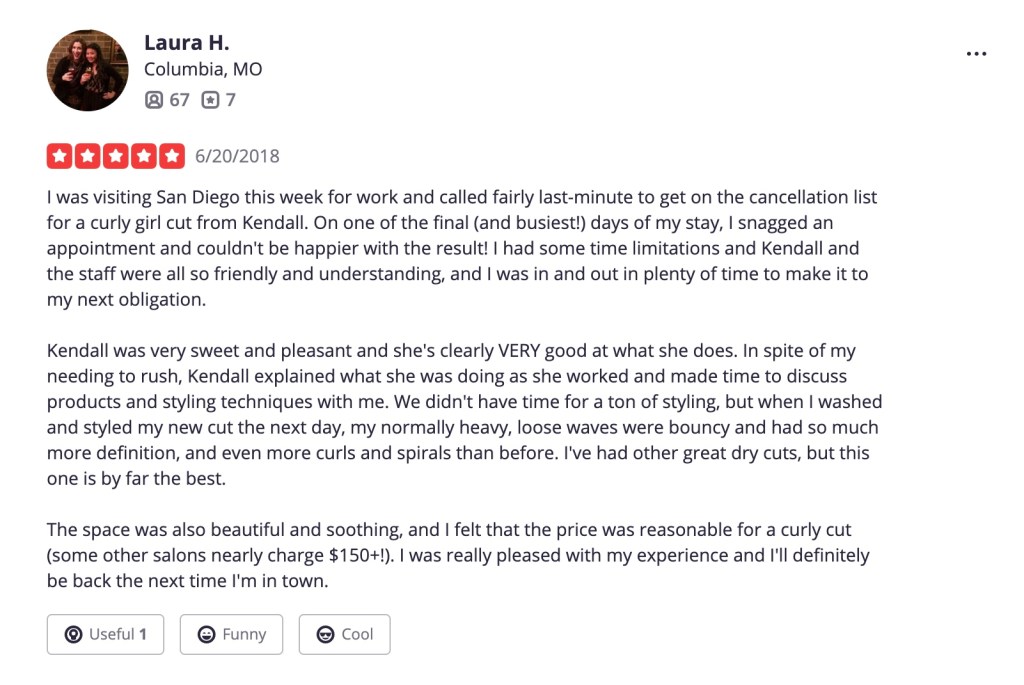Click the smiley face icon on Funny

pos(207,634)
